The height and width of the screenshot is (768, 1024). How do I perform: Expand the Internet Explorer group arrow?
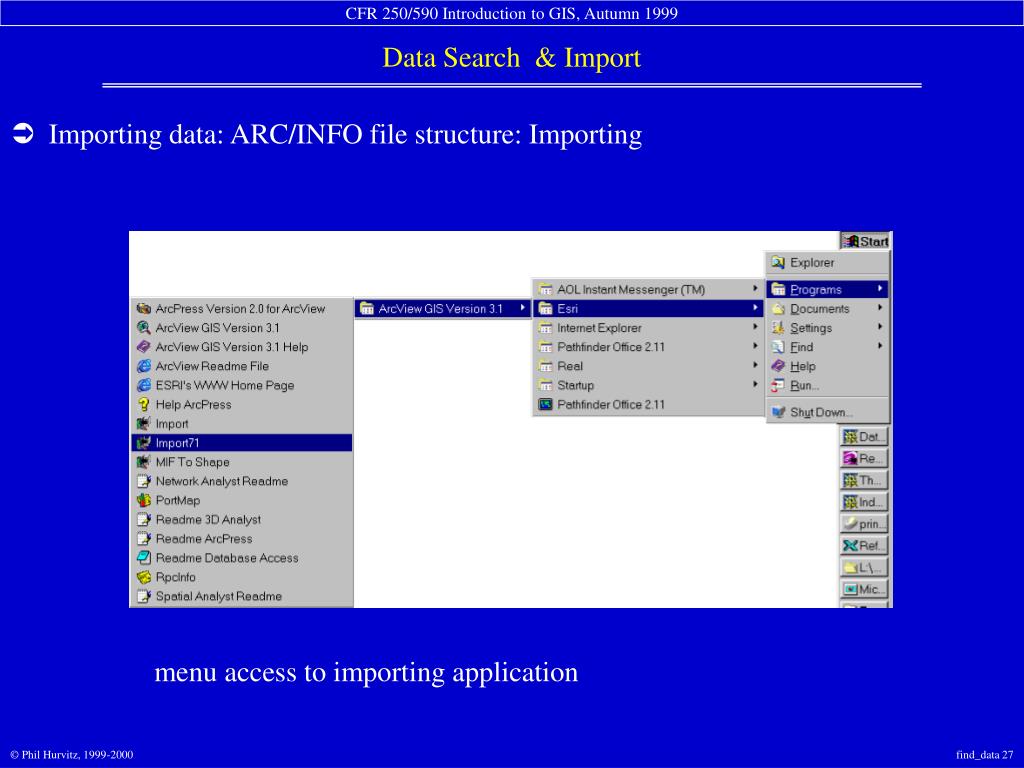click(755, 327)
